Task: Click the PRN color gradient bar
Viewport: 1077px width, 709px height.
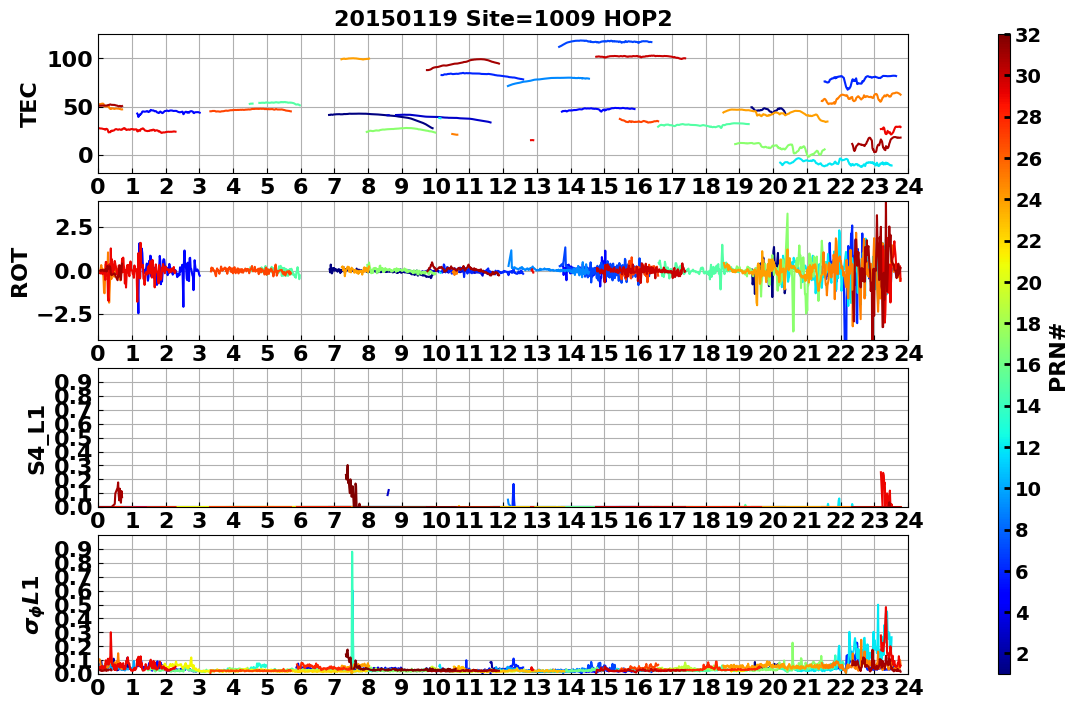Action: click(1004, 353)
